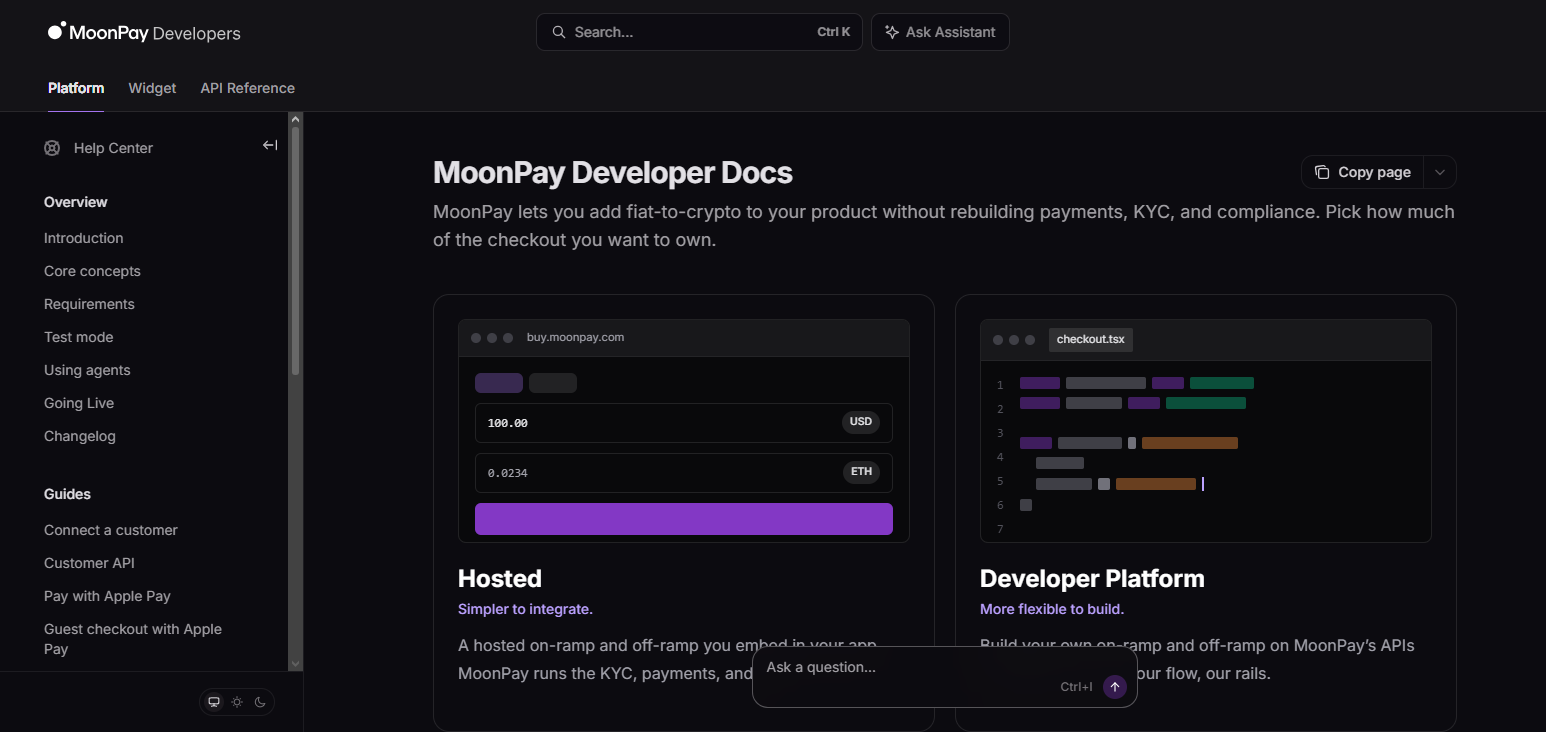The height and width of the screenshot is (732, 1546).
Task: Go to Introduction in sidebar
Action: (x=84, y=238)
